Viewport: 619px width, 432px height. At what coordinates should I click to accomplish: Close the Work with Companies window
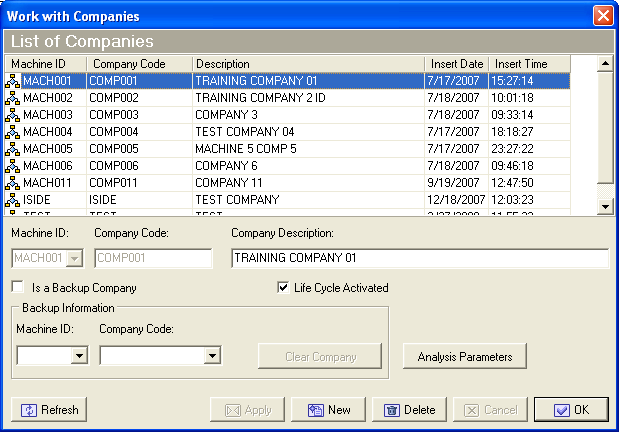(603, 16)
